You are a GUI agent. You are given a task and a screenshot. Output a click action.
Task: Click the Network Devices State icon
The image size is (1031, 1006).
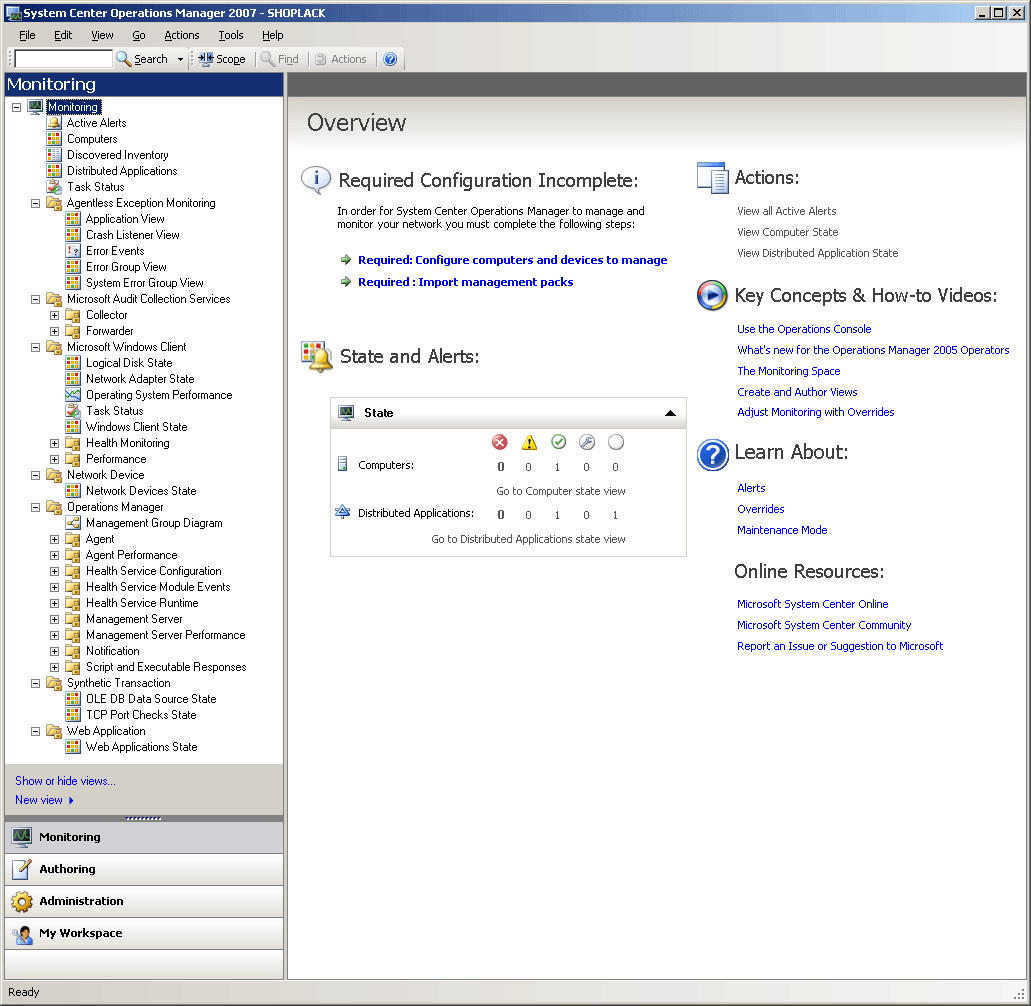coord(73,491)
